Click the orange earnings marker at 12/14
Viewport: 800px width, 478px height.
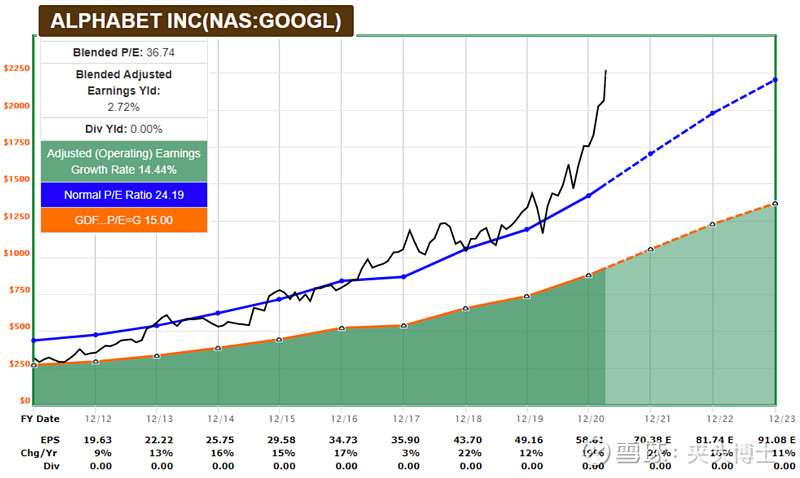tap(218, 348)
